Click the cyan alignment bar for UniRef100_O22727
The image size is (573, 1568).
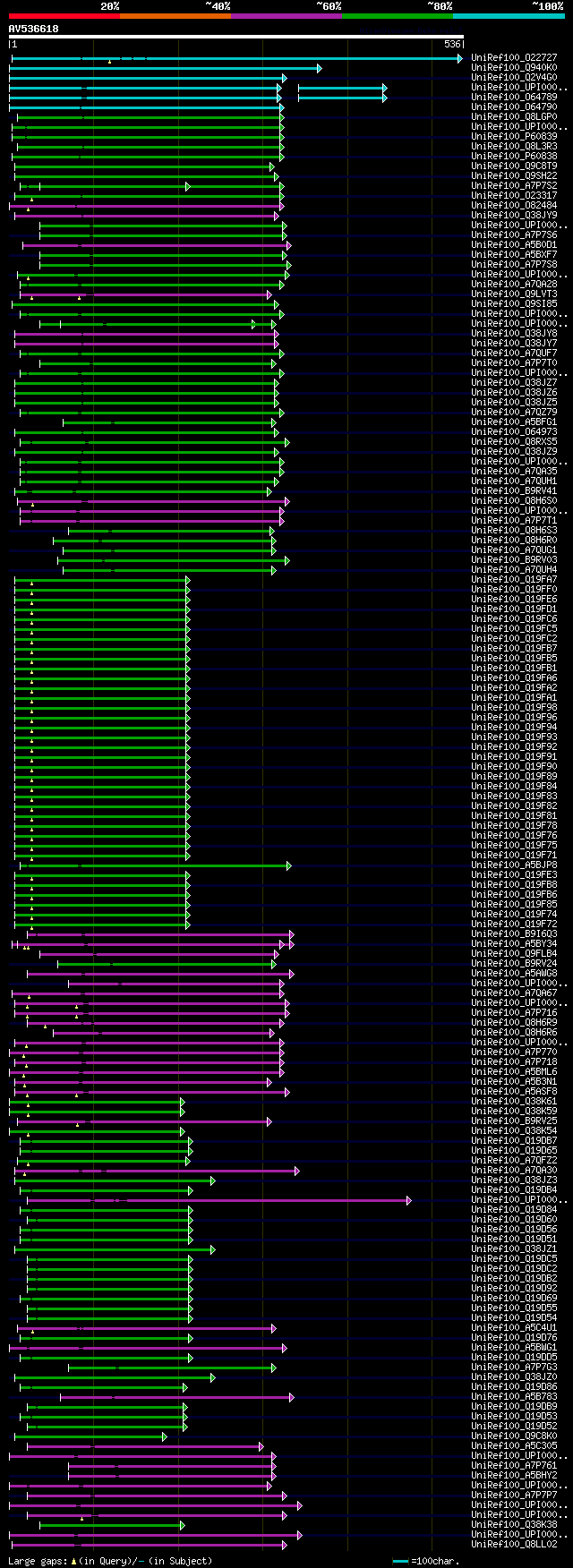click(x=237, y=58)
